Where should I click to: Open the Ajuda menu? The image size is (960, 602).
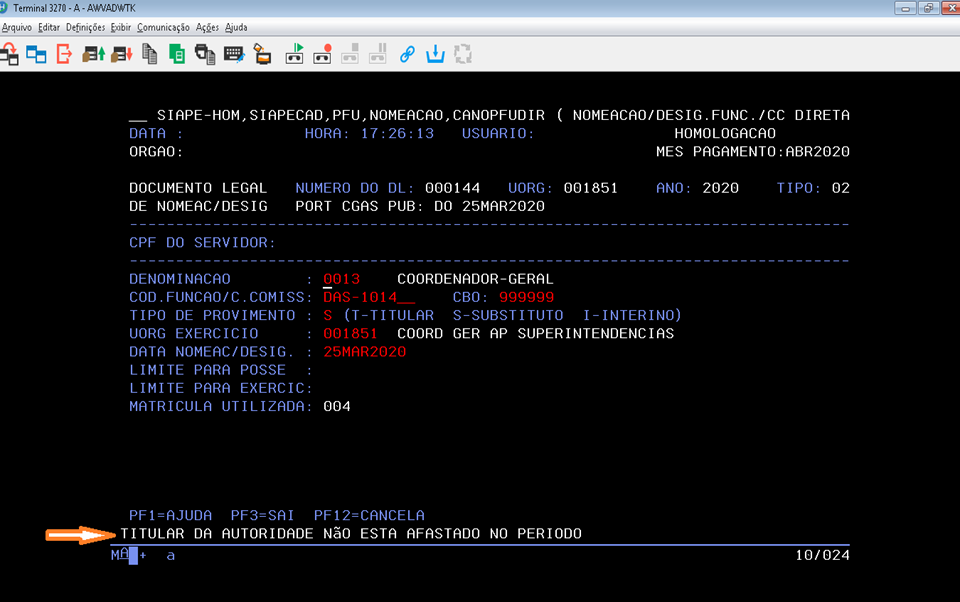click(x=236, y=27)
